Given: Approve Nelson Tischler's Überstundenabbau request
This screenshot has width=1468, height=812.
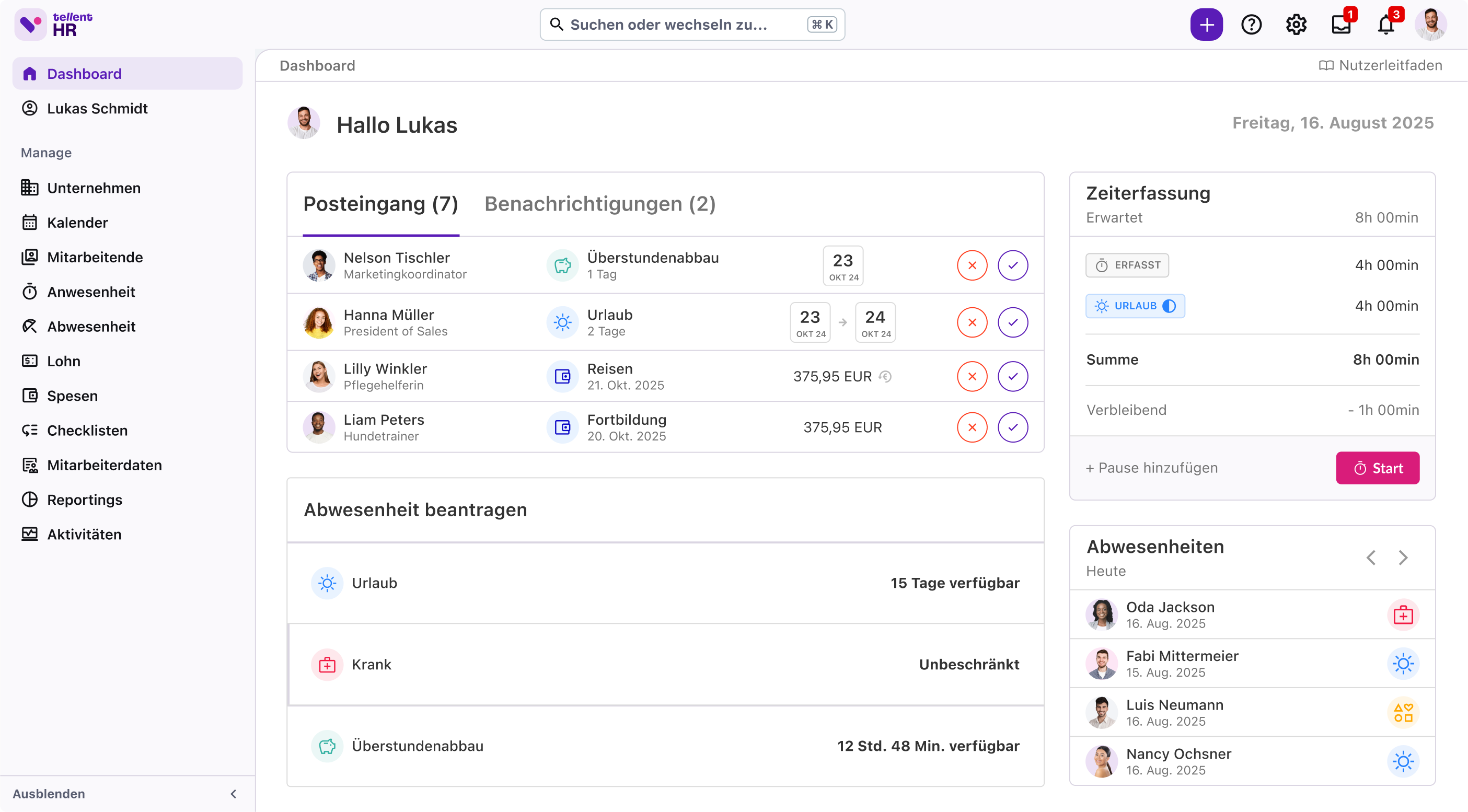Looking at the screenshot, I should [x=1013, y=265].
